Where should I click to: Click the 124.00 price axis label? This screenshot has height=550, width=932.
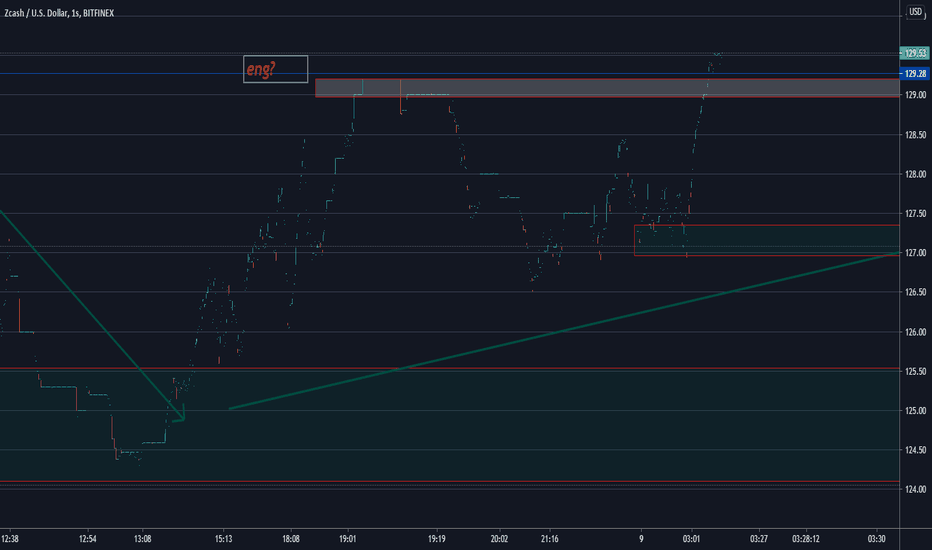point(915,489)
